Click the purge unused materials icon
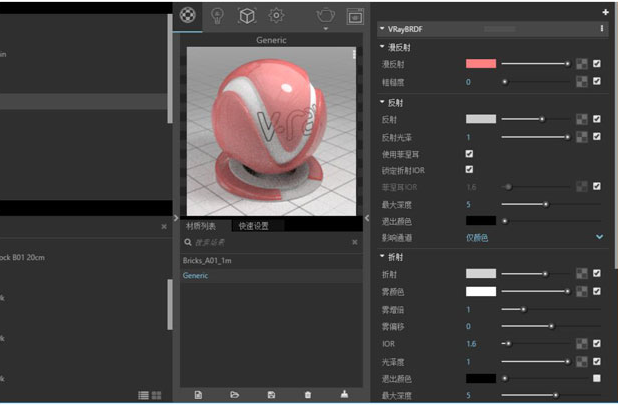The width and height of the screenshot is (618, 405). point(344,395)
